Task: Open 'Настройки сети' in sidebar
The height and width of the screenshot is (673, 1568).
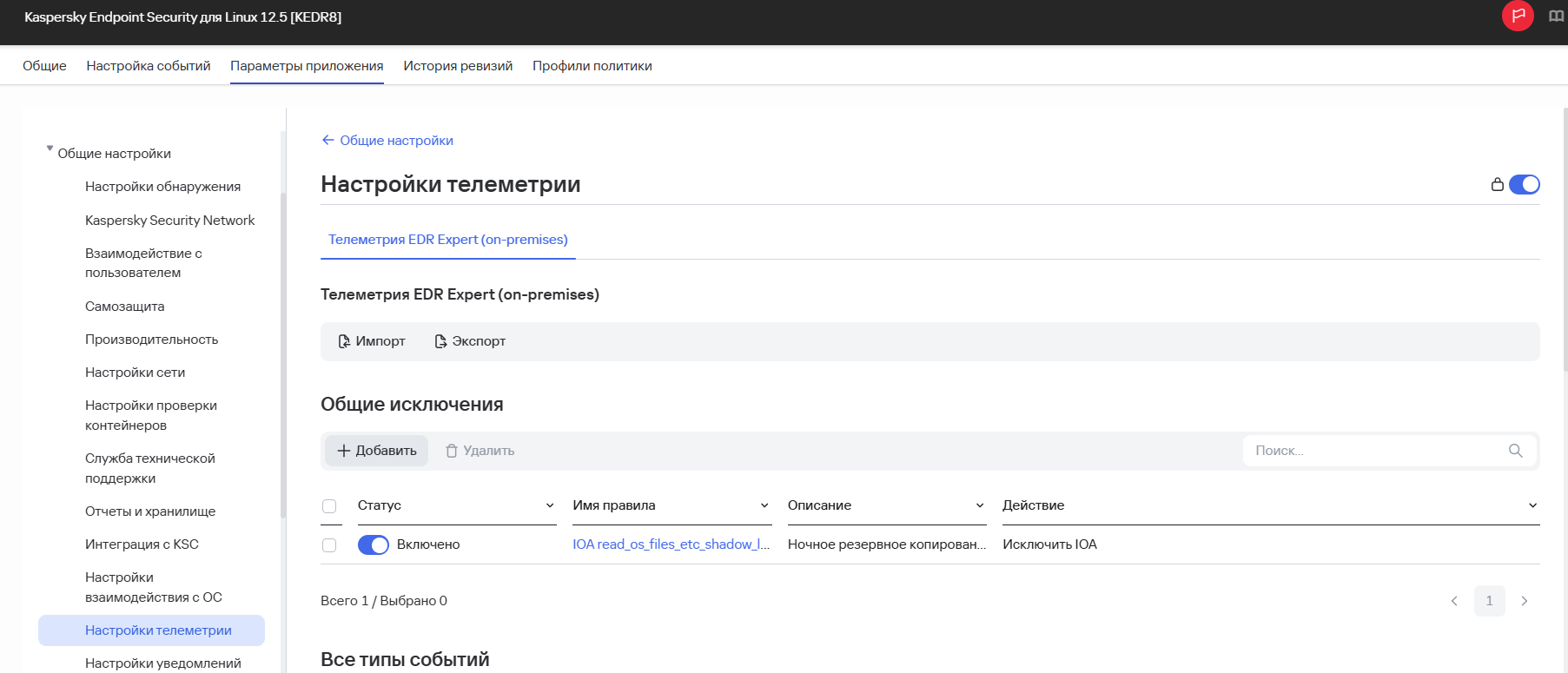Action: pos(136,373)
